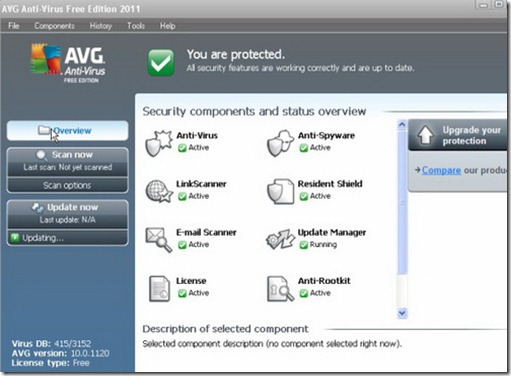Screen dimensions: 511x376
Task: Click the License type: Free text
Action: tap(50, 363)
